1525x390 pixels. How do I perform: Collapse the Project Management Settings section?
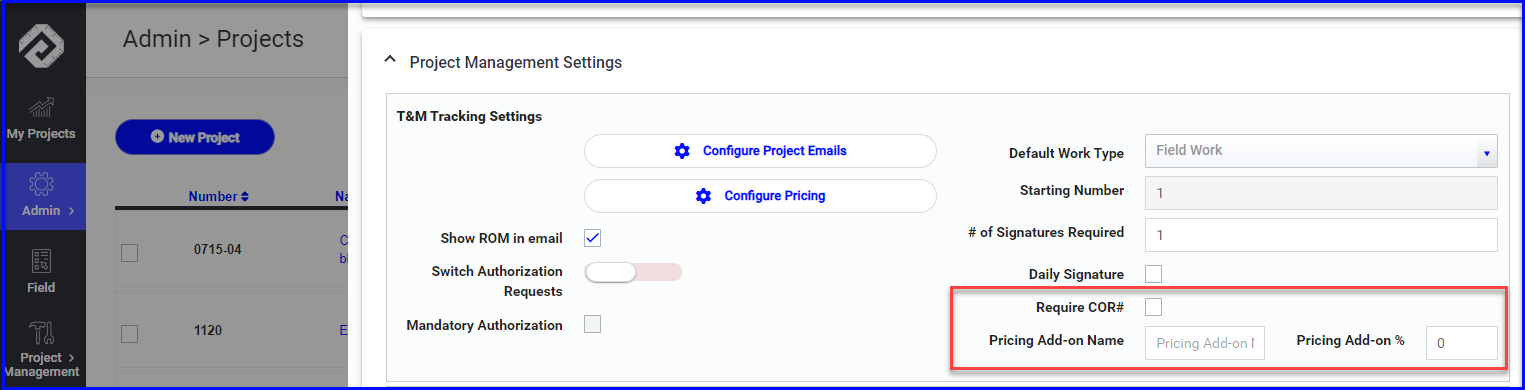coord(390,62)
